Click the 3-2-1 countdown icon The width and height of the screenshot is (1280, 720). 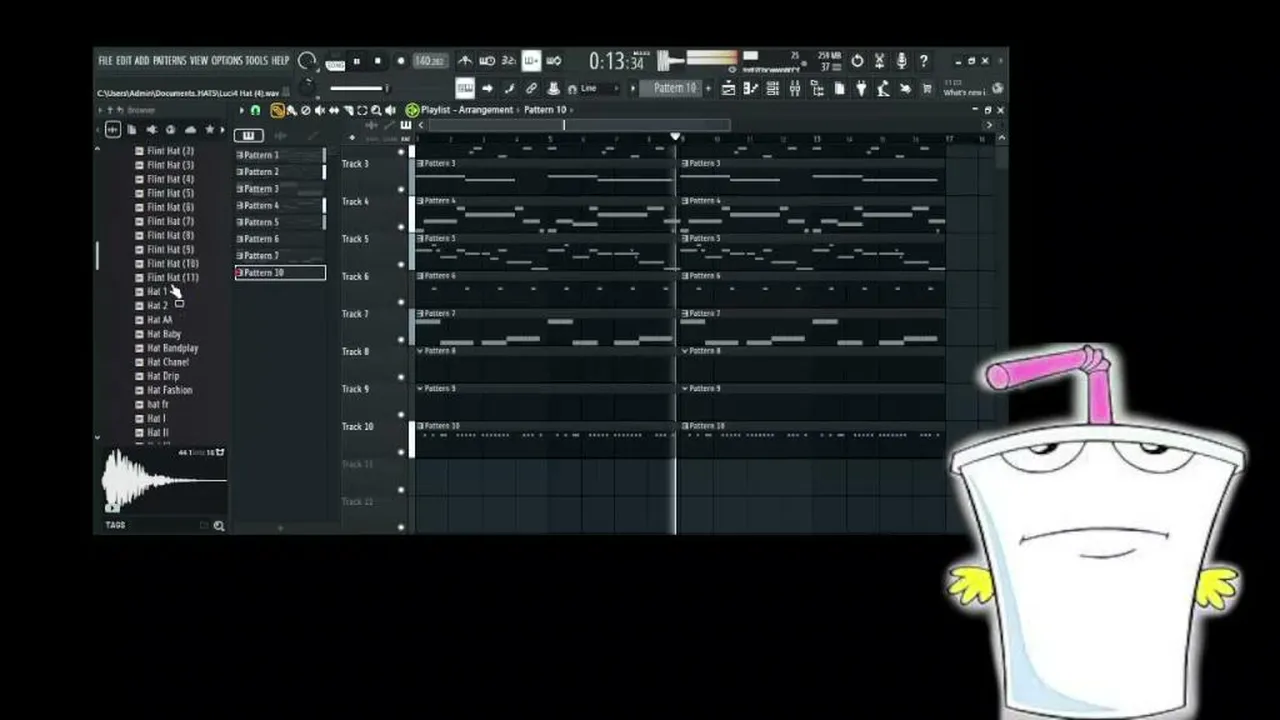click(509, 61)
